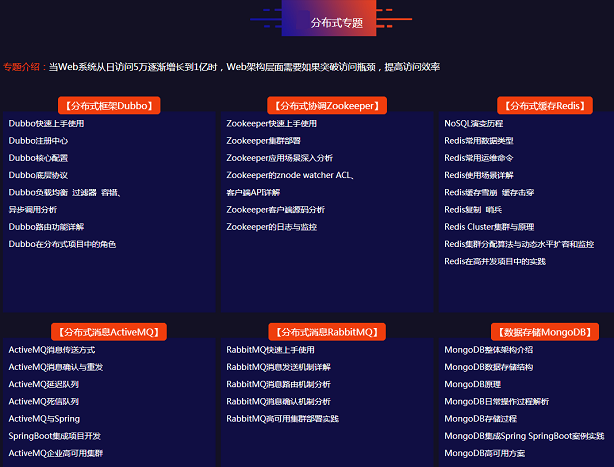Click MongoDB存储过程 link

[x=480, y=418]
